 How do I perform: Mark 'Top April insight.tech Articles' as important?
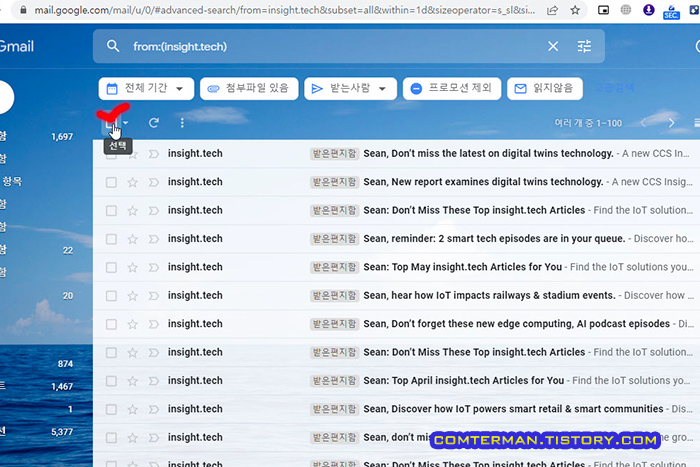pos(154,381)
